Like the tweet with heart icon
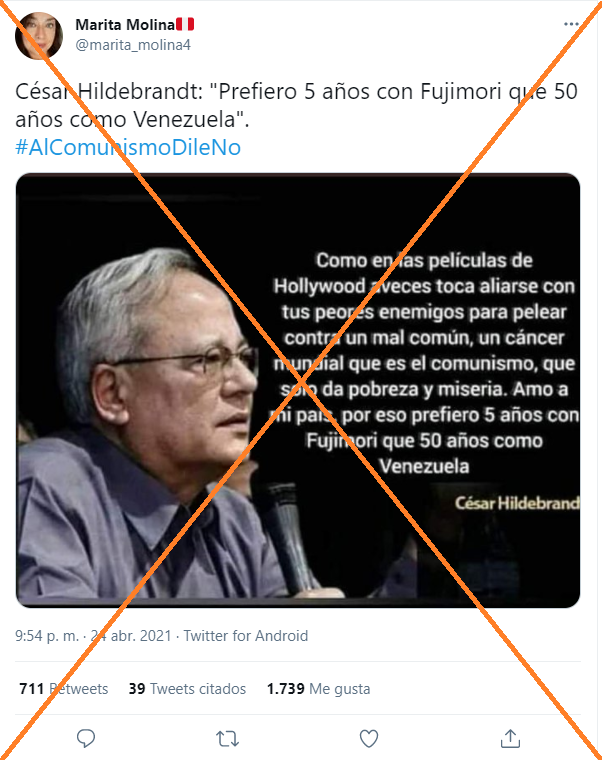Image resolution: width=602 pixels, height=760 pixels. pos(368,739)
